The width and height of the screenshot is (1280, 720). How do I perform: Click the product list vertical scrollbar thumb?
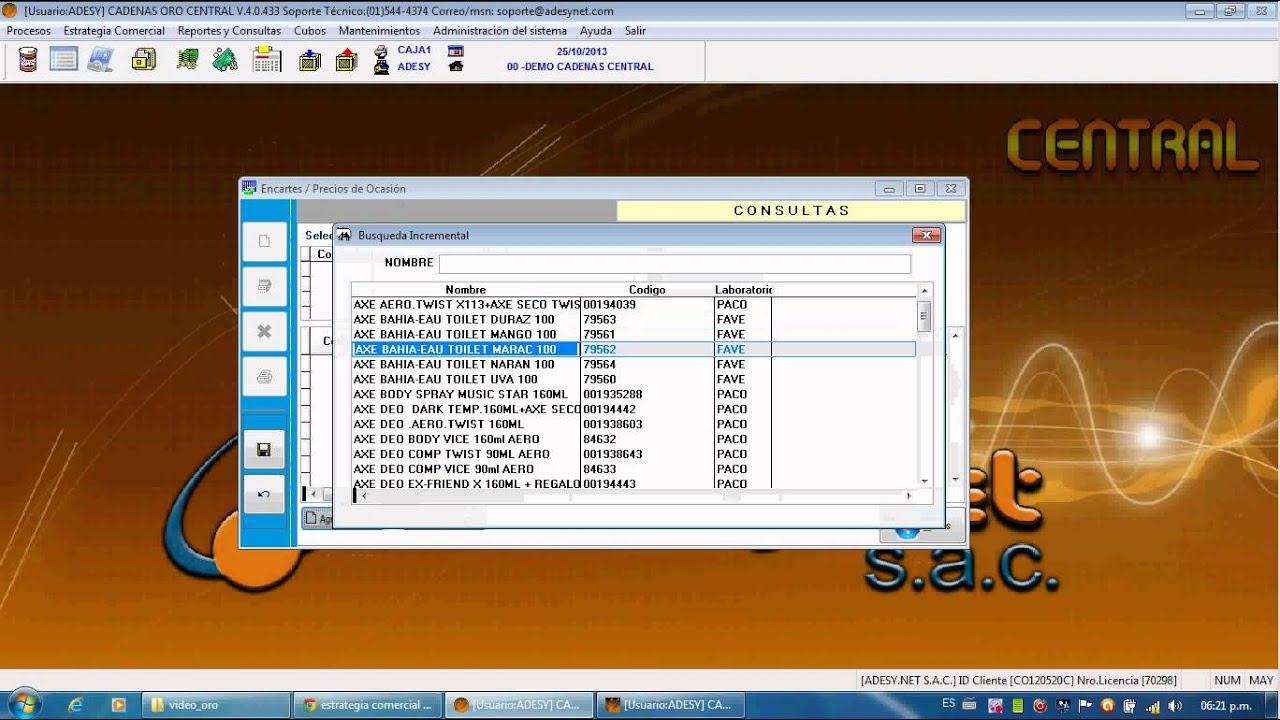coord(924,317)
